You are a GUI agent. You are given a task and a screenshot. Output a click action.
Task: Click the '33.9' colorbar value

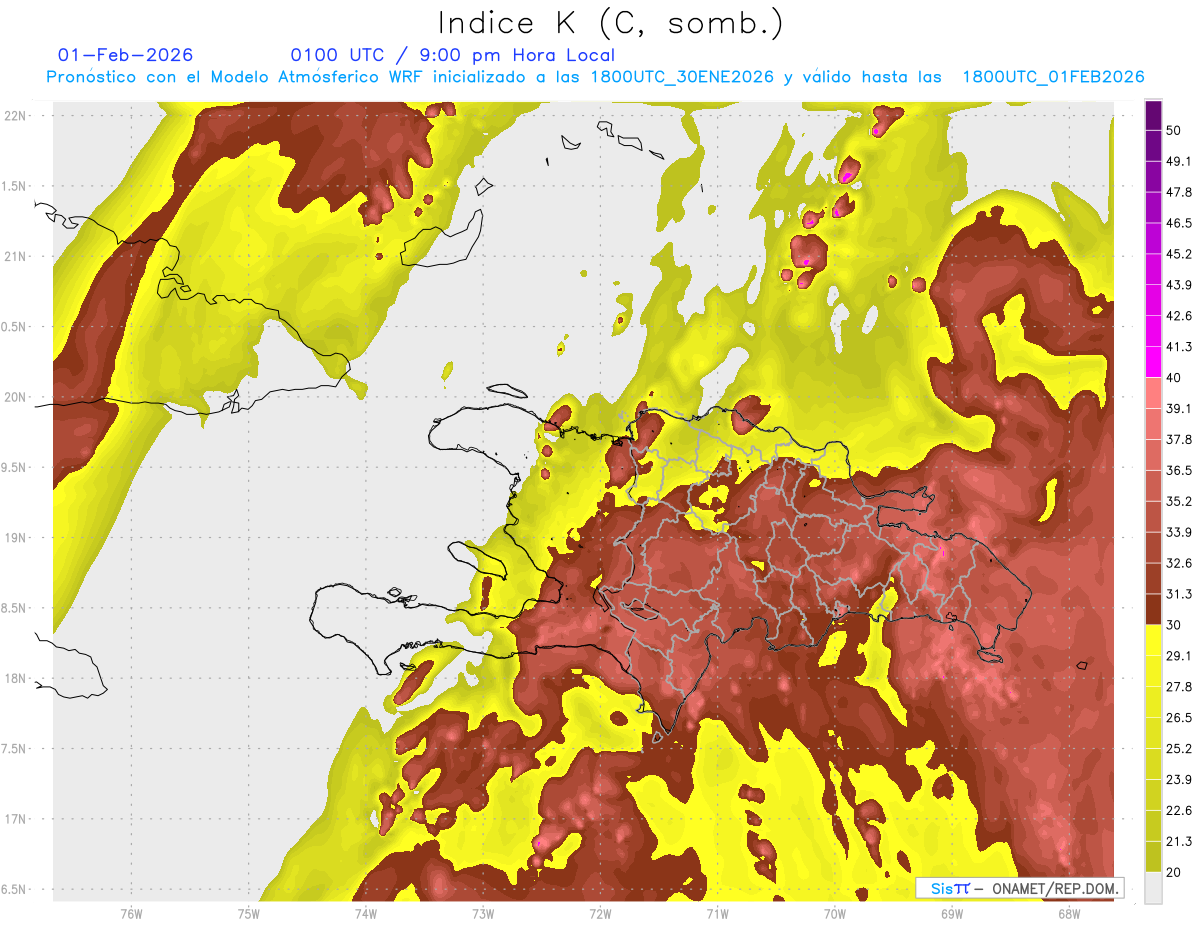point(1179,532)
